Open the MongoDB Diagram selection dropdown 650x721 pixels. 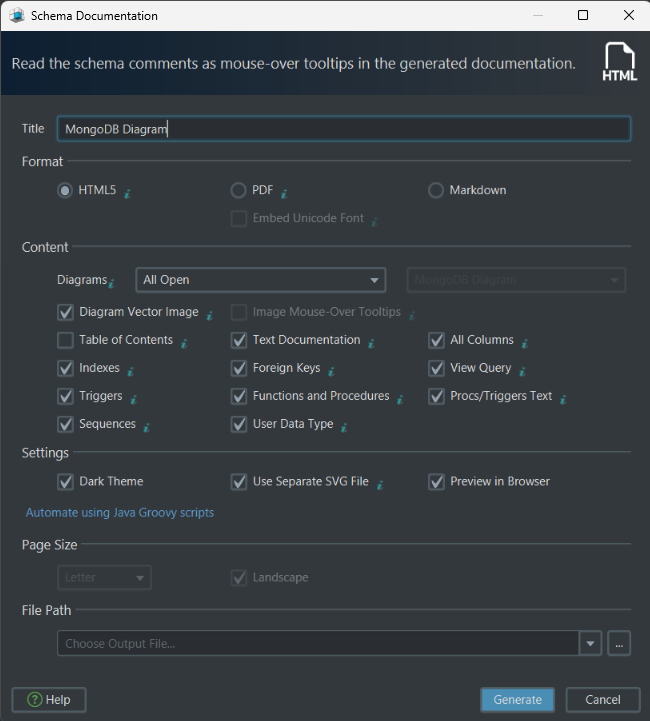516,280
